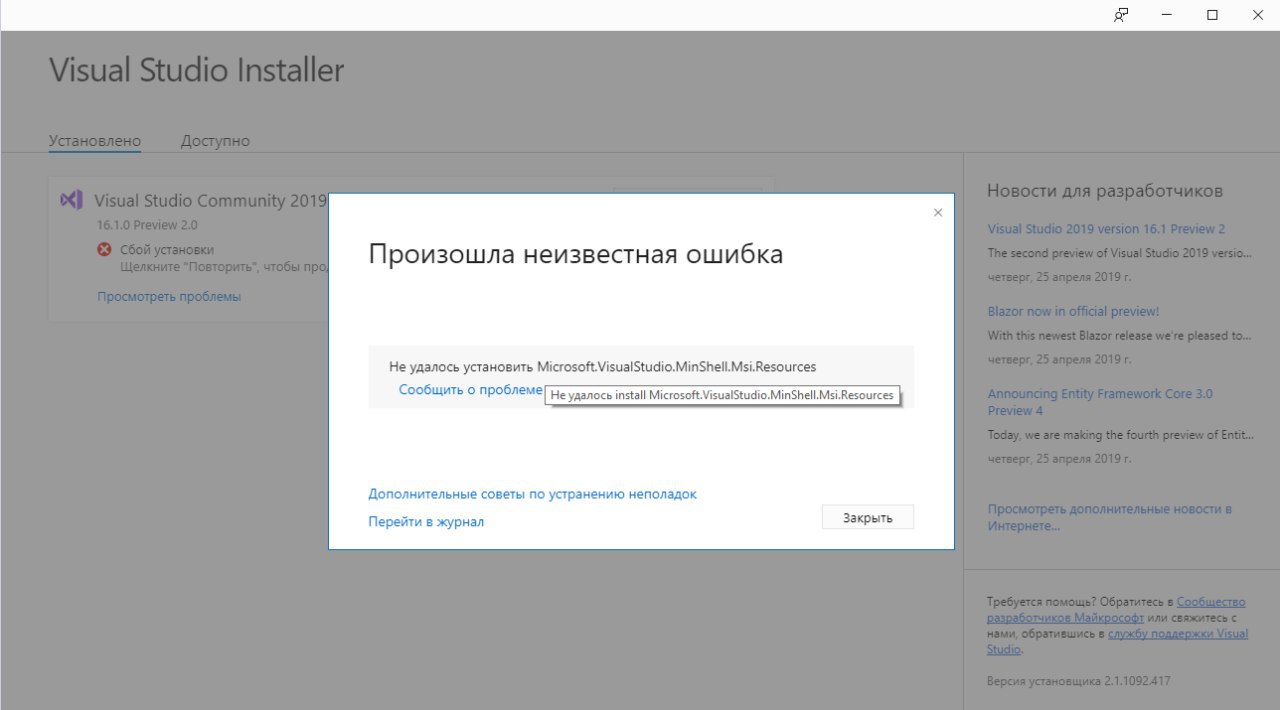Click the Просмотреть проблемы link
This screenshot has height=710, width=1280.
(x=169, y=297)
